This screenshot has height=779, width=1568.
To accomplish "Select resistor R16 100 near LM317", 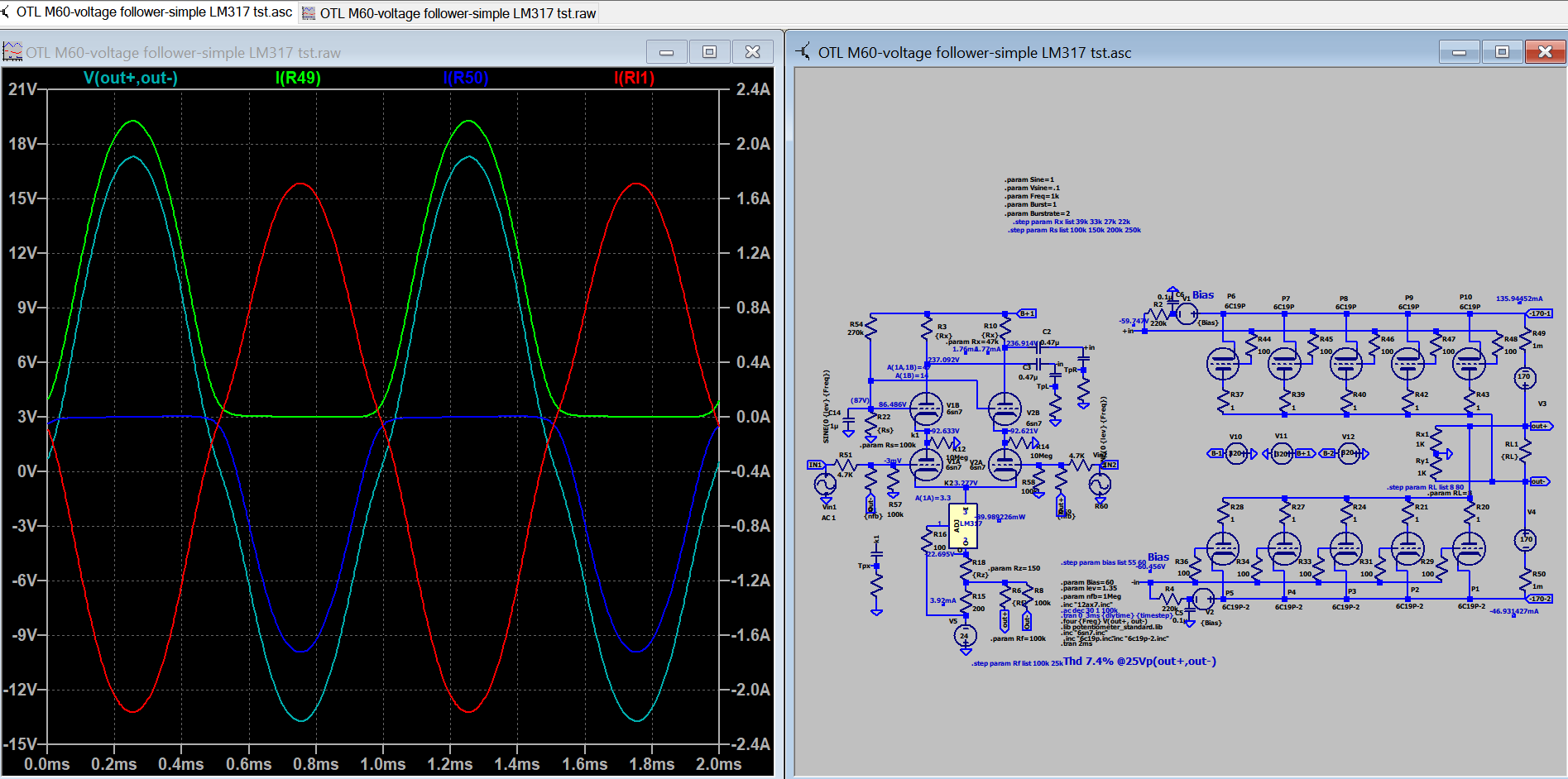I will click(927, 541).
